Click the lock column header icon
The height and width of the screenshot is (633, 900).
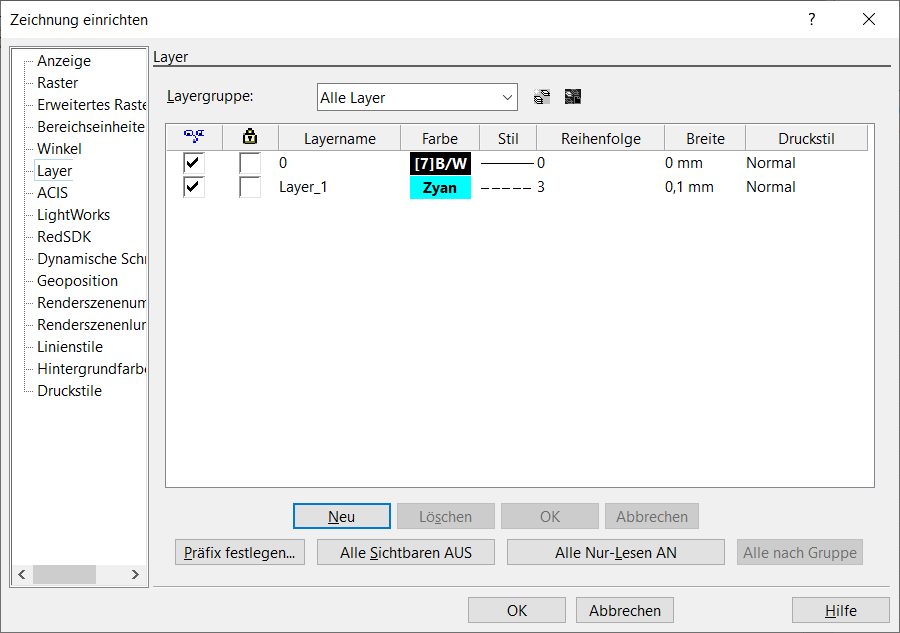click(250, 137)
